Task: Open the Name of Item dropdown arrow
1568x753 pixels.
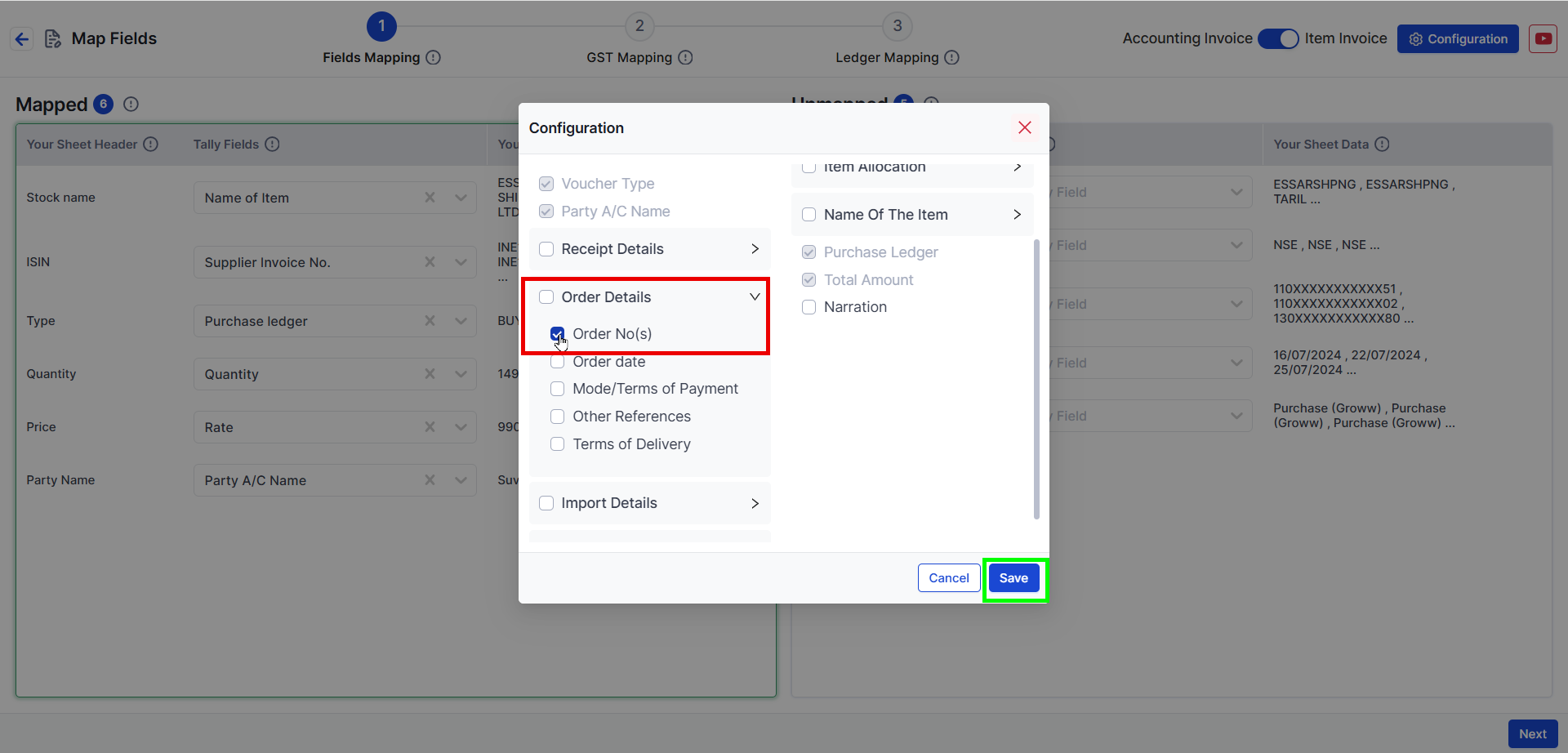Action: (461, 198)
